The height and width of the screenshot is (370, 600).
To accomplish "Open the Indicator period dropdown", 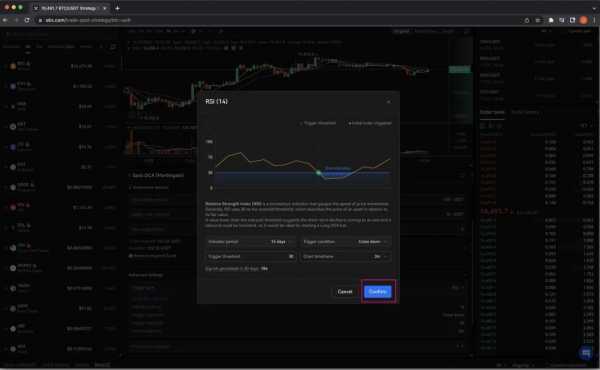I will click(251, 242).
